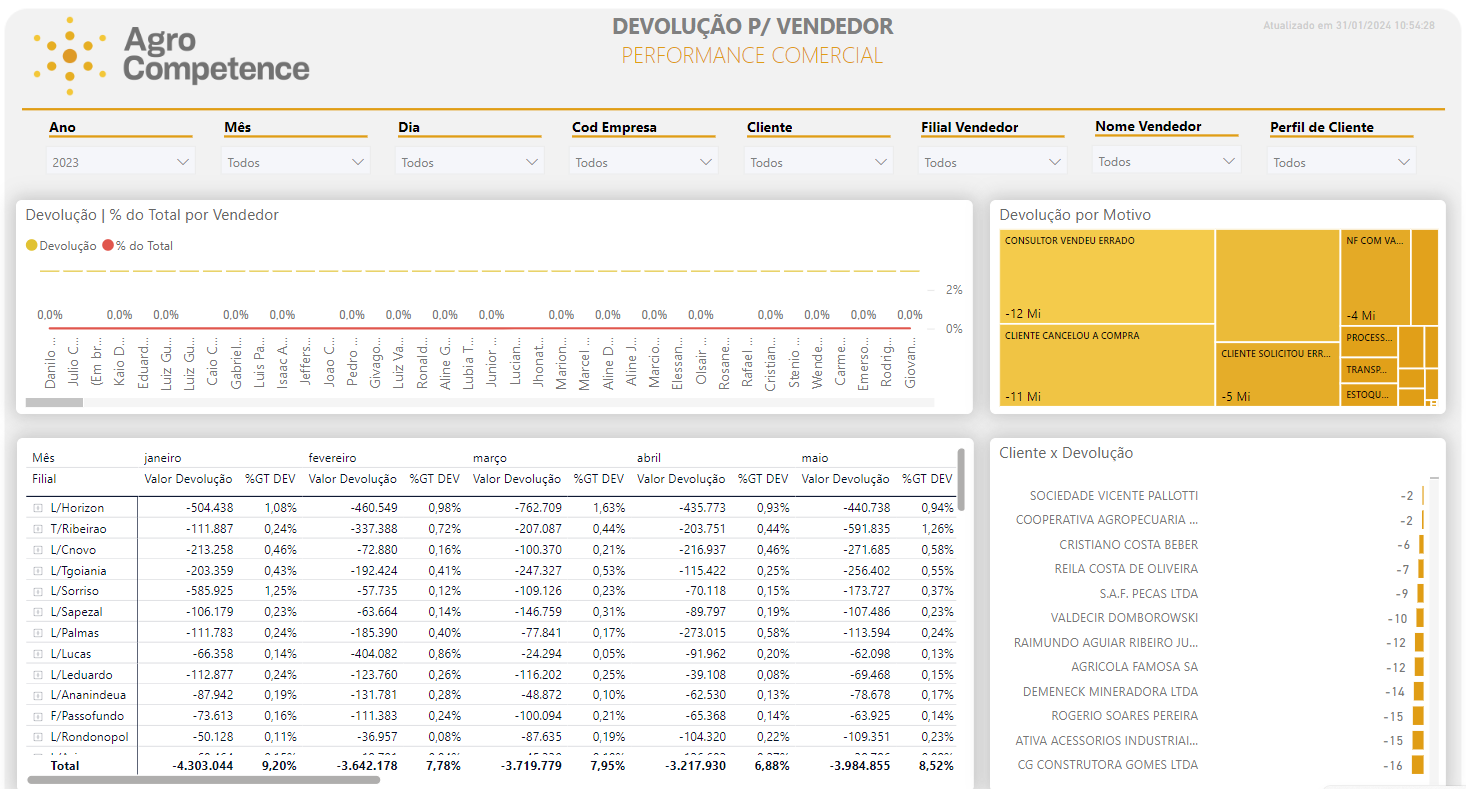Expand the L/Sorriso branch row
1466x789 pixels.
click(x=38, y=591)
